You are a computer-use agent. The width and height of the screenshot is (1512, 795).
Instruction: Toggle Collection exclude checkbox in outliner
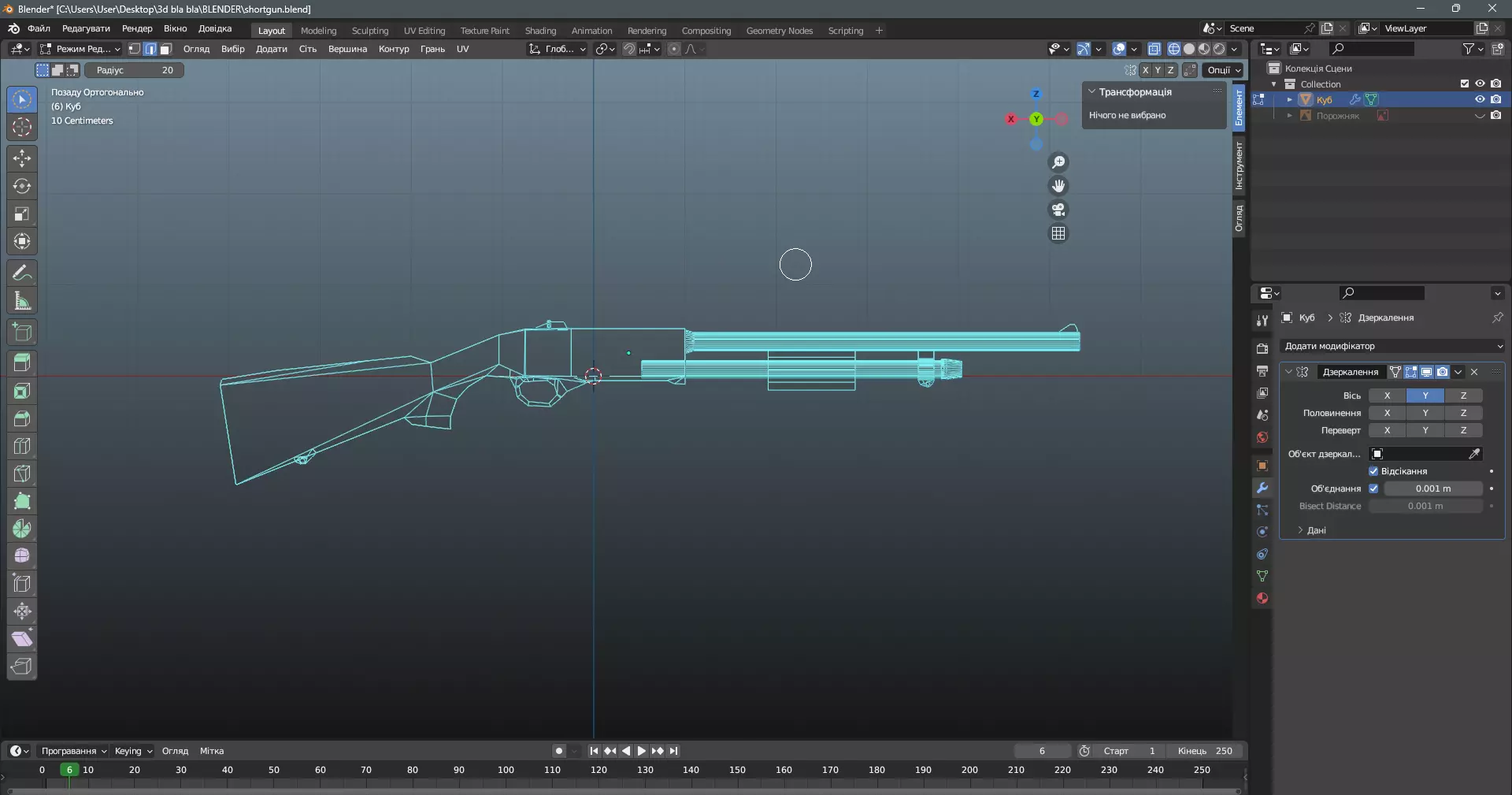tap(1465, 84)
